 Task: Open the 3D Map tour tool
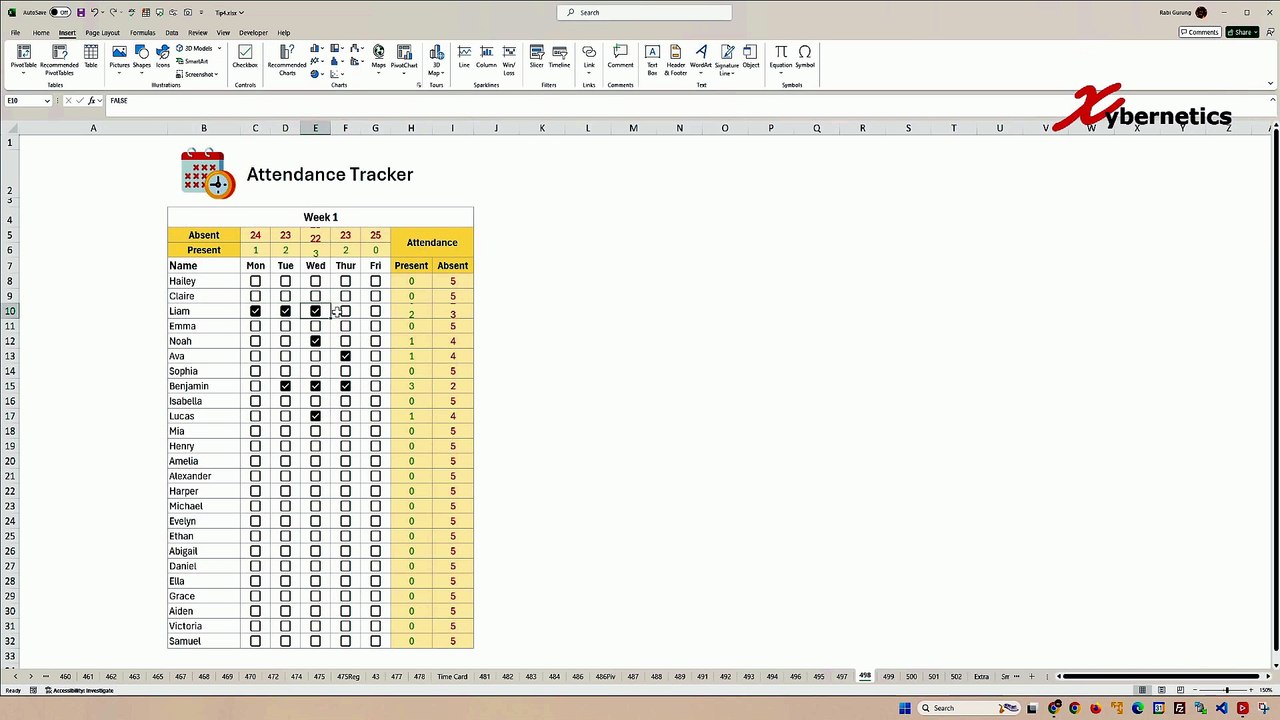(x=436, y=60)
